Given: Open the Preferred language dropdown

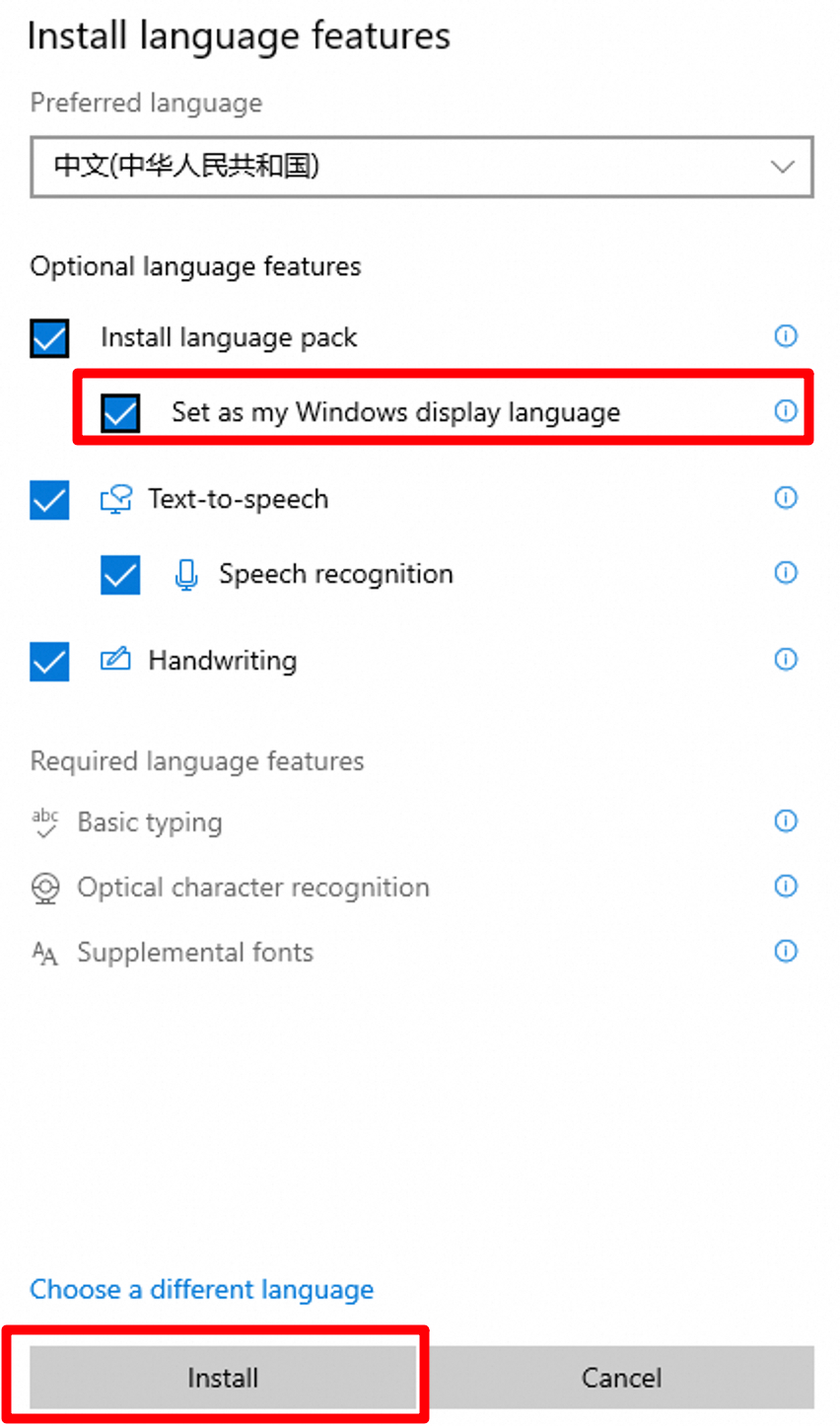Looking at the screenshot, I should point(421,167).
